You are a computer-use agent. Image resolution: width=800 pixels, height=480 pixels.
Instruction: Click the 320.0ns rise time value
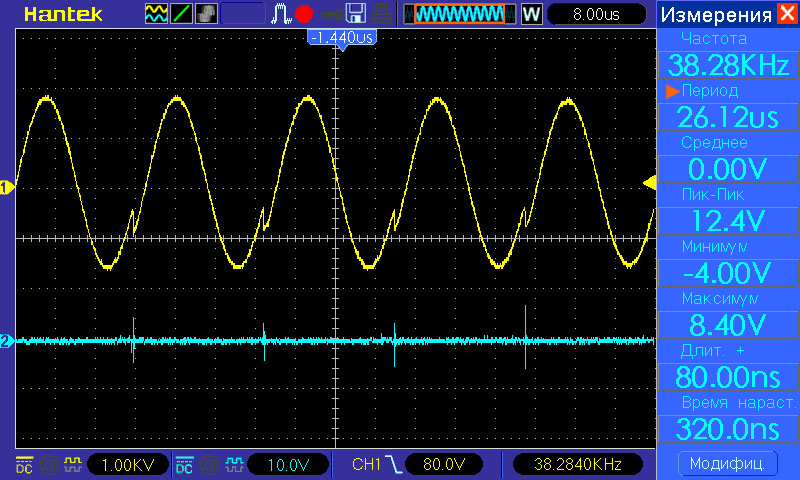pos(728,430)
